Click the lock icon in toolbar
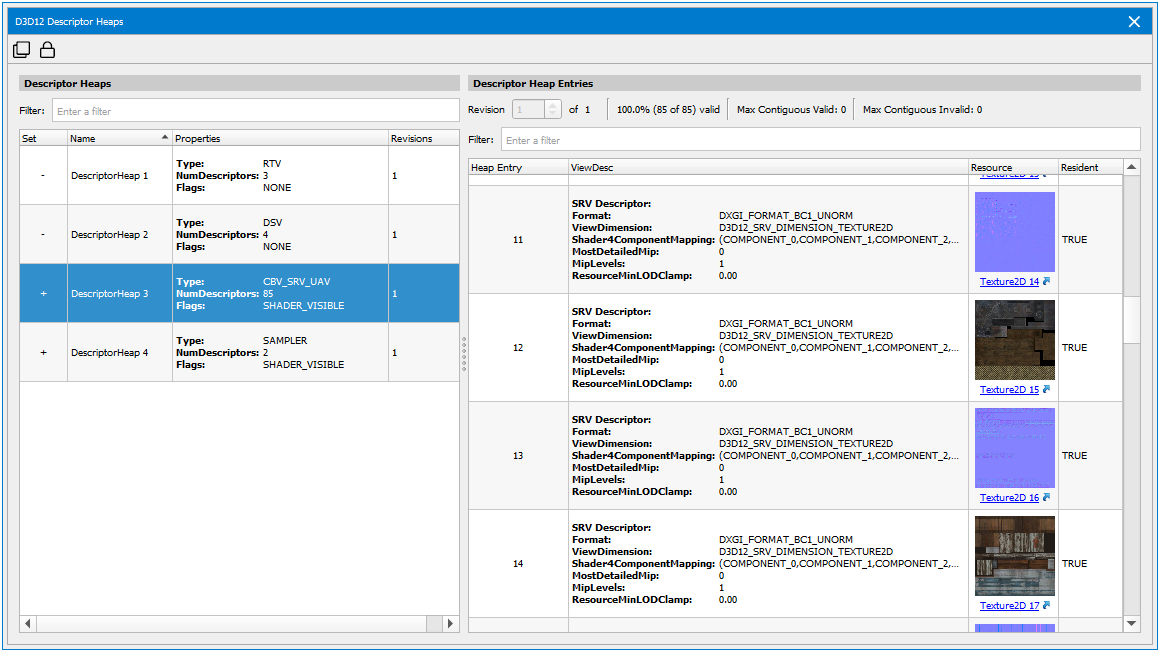Viewport: 1161px width, 653px height. (47, 50)
